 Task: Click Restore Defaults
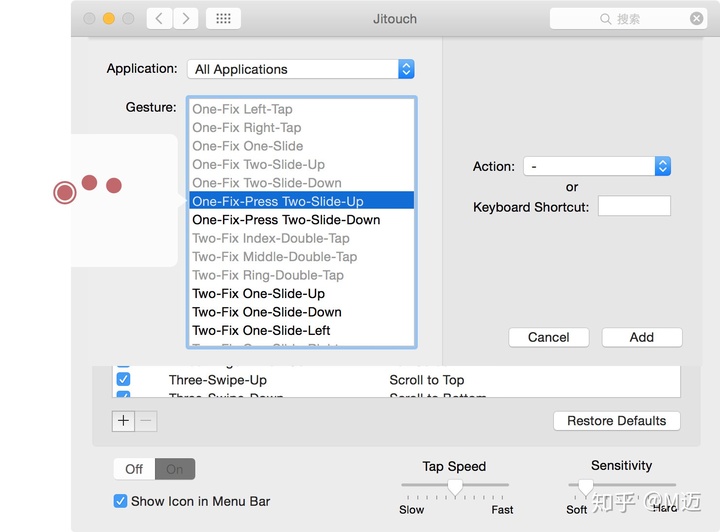617,421
